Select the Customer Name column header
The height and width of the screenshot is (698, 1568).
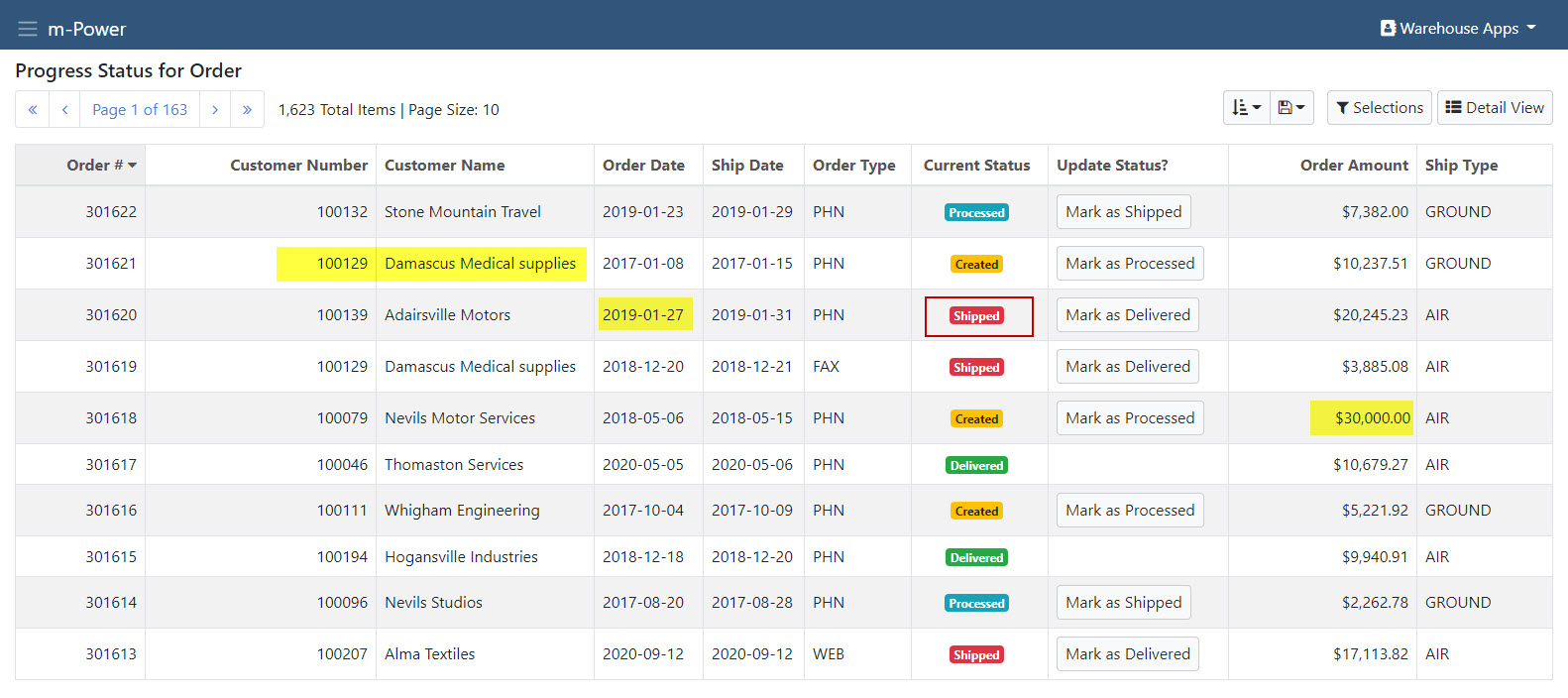coord(444,166)
